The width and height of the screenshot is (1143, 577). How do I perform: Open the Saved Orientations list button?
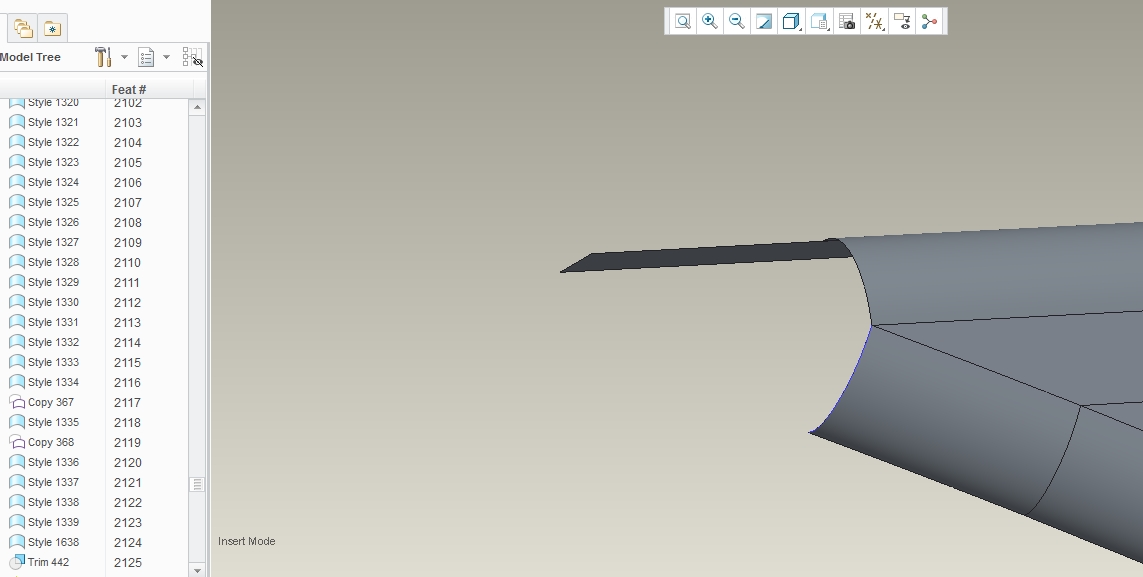click(819, 21)
